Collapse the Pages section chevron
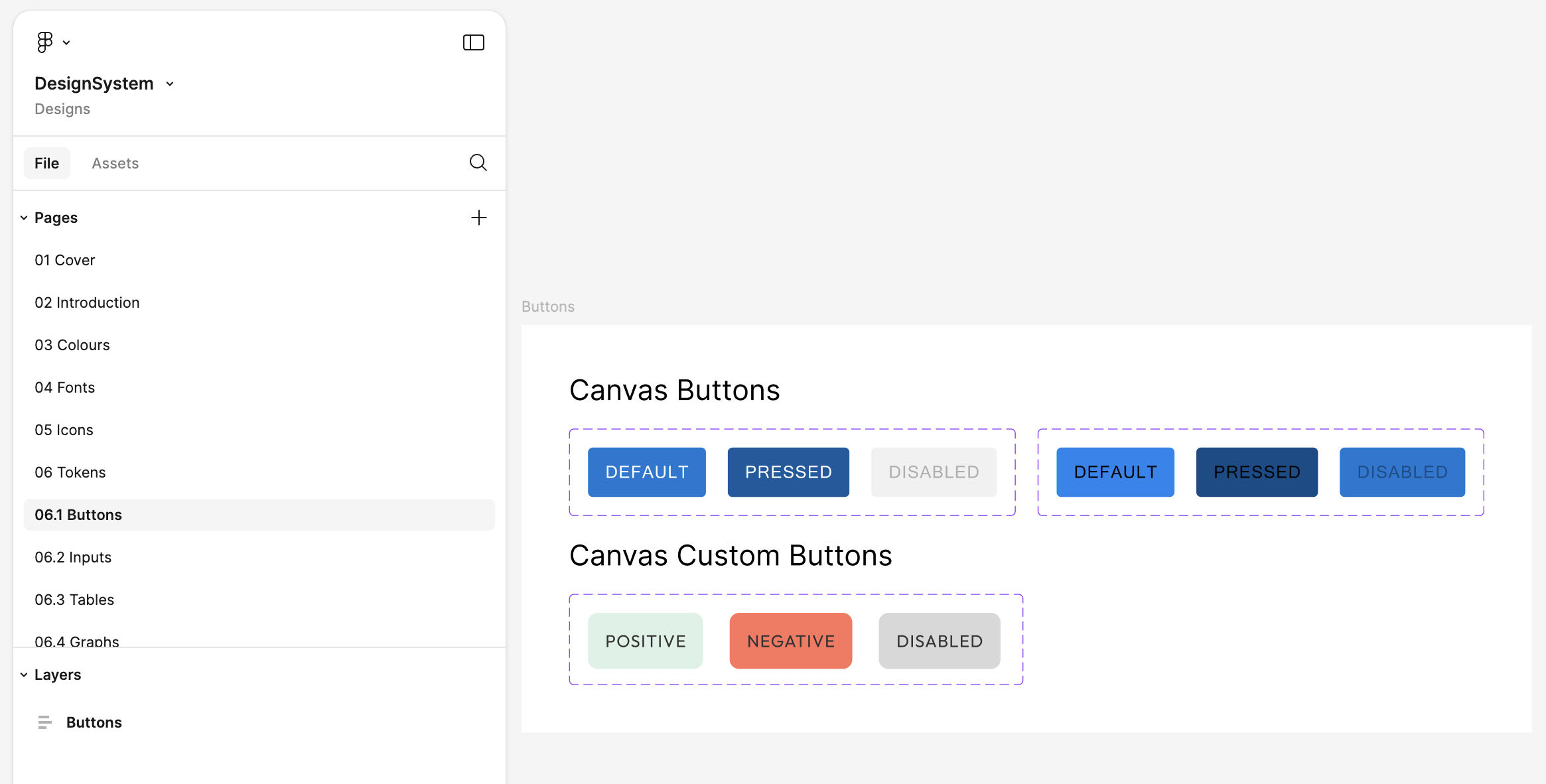1546x784 pixels. click(x=24, y=218)
